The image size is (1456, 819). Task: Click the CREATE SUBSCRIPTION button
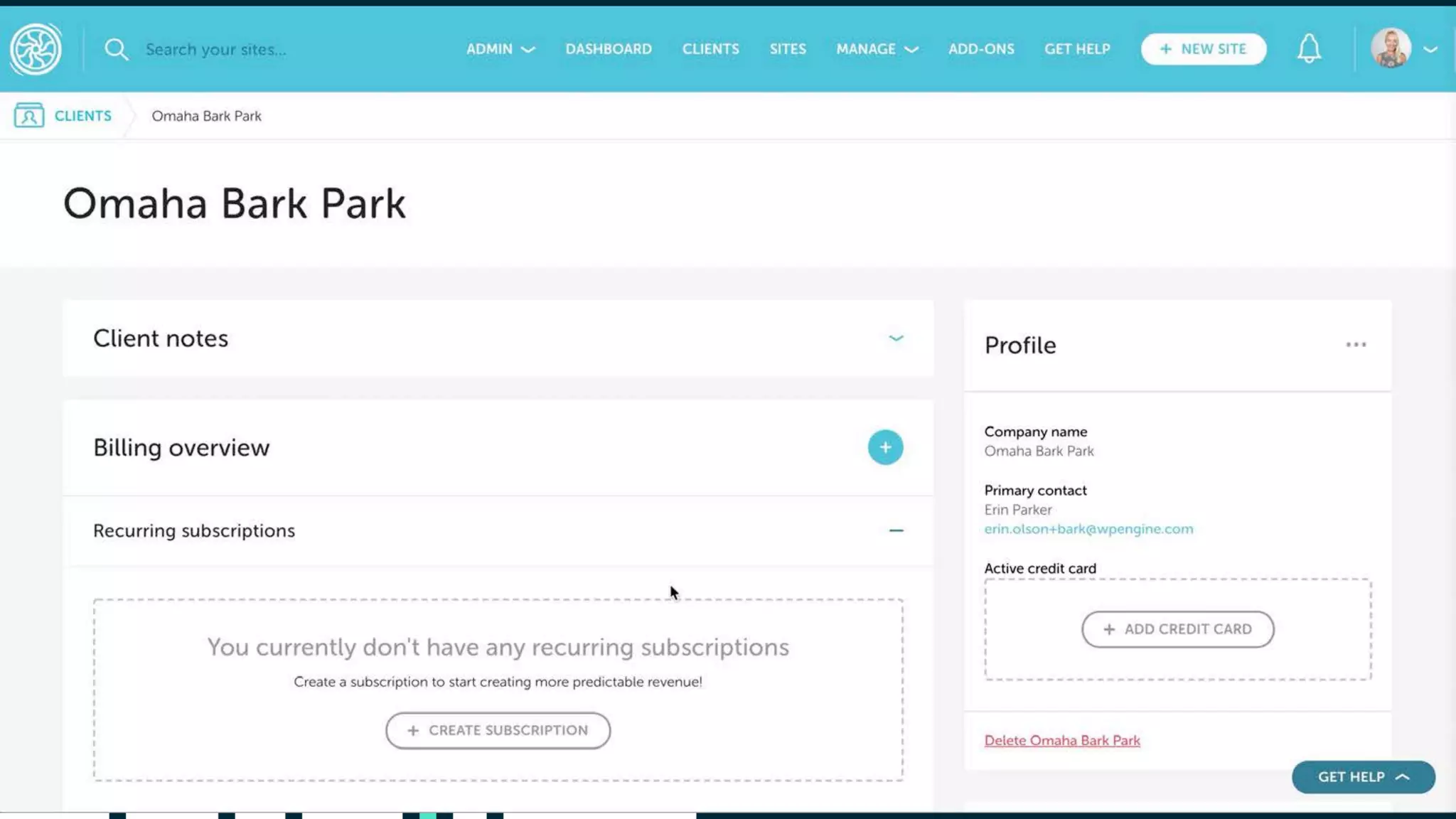coord(498,730)
